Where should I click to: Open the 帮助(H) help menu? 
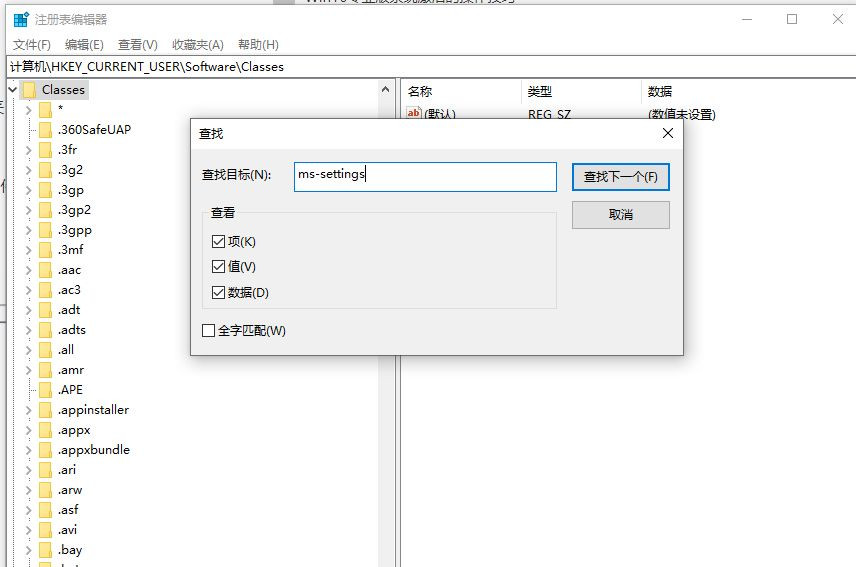point(258,45)
